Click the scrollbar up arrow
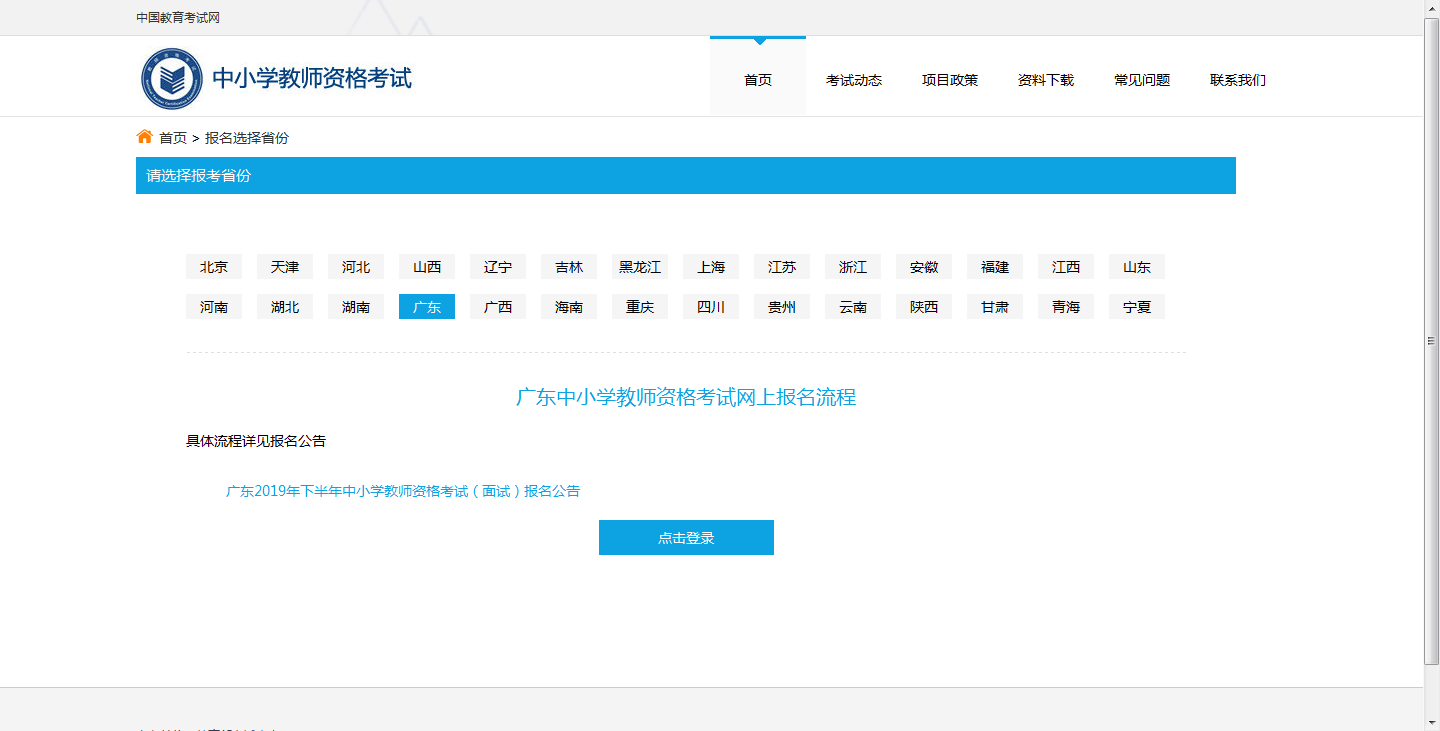1440x731 pixels. (x=1431, y=8)
